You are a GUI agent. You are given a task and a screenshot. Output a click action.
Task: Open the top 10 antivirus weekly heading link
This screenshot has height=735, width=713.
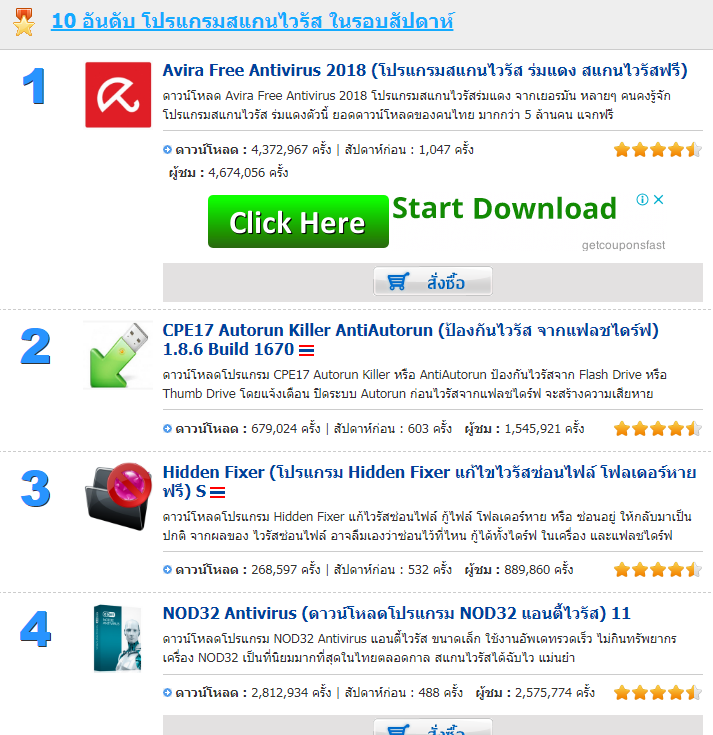[x=252, y=21]
